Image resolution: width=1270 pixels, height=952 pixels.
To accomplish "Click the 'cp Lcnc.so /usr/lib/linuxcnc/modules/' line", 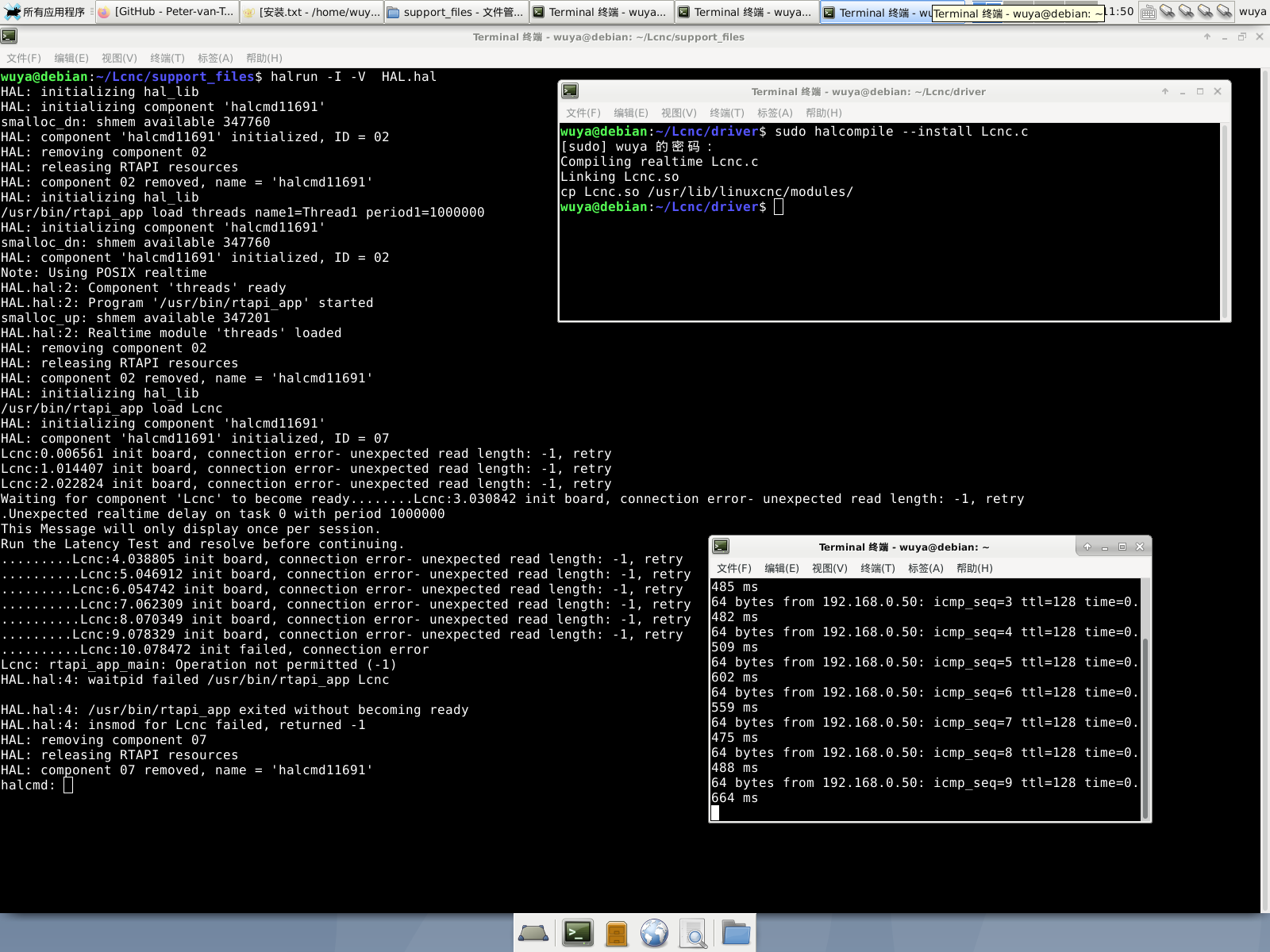I will click(x=706, y=192).
